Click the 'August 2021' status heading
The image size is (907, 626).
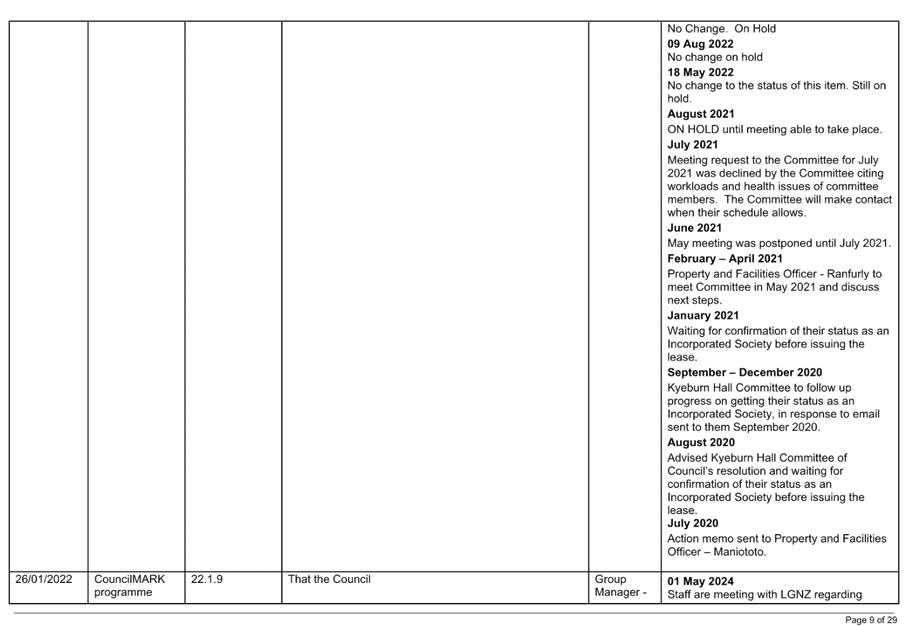[701, 114]
